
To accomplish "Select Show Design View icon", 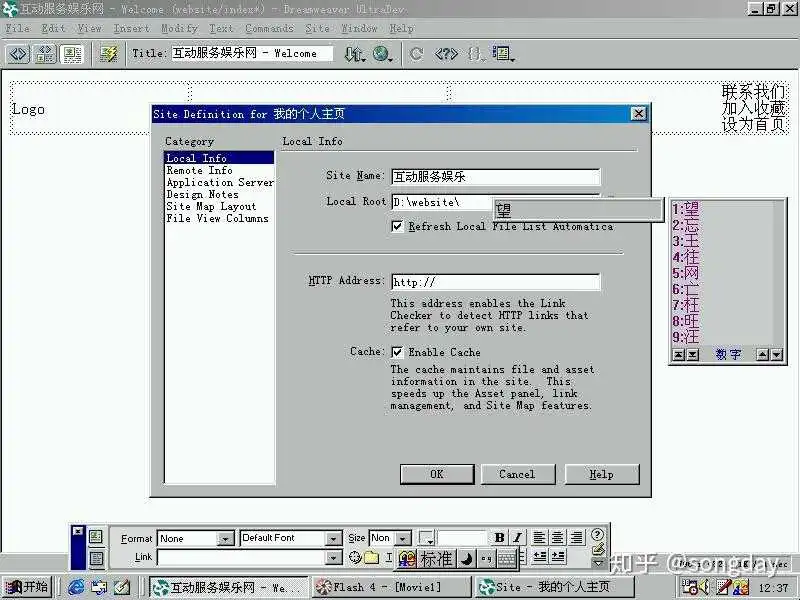I will point(72,54).
